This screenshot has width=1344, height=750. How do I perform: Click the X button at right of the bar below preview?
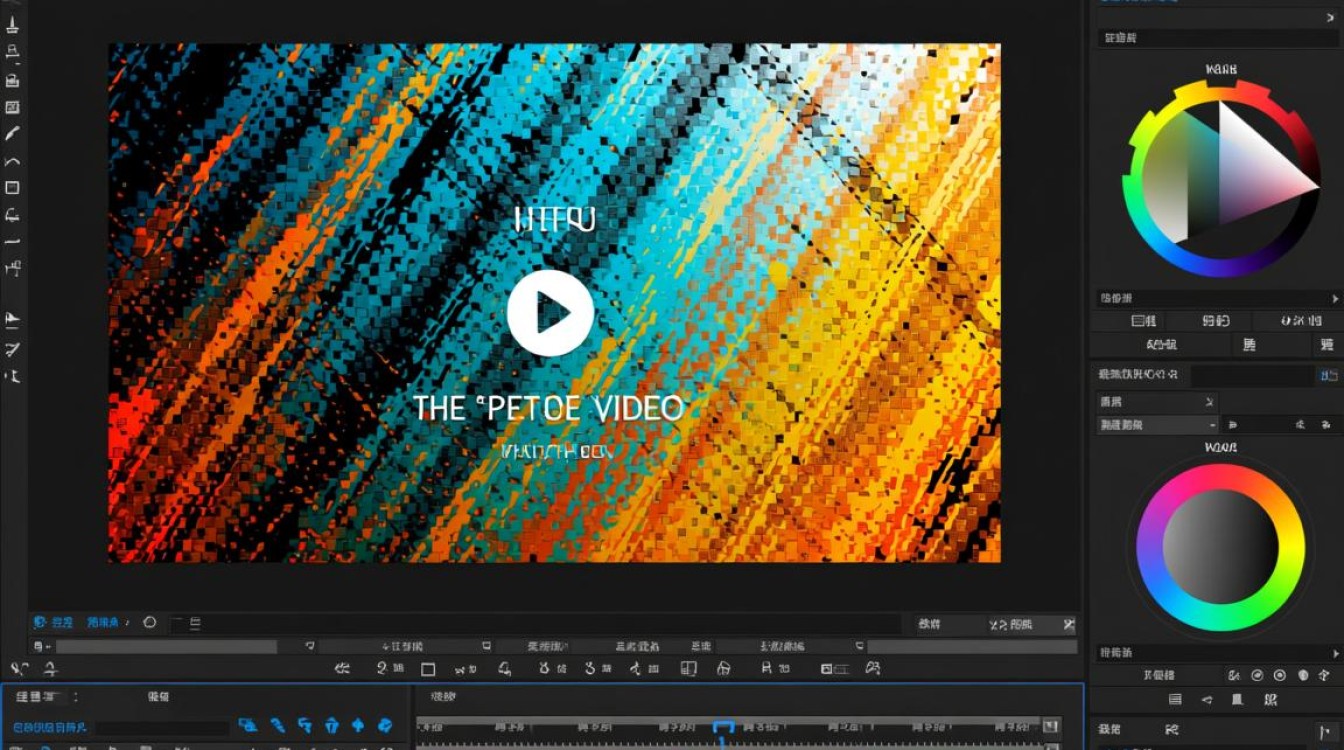pos(1069,624)
